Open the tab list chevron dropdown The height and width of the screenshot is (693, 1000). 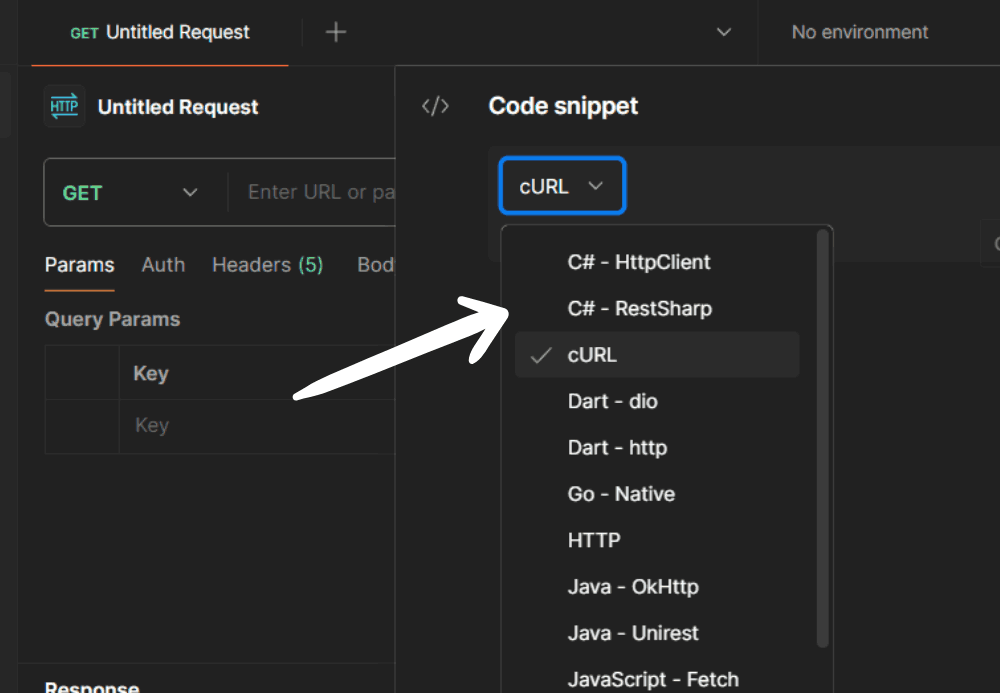[724, 32]
